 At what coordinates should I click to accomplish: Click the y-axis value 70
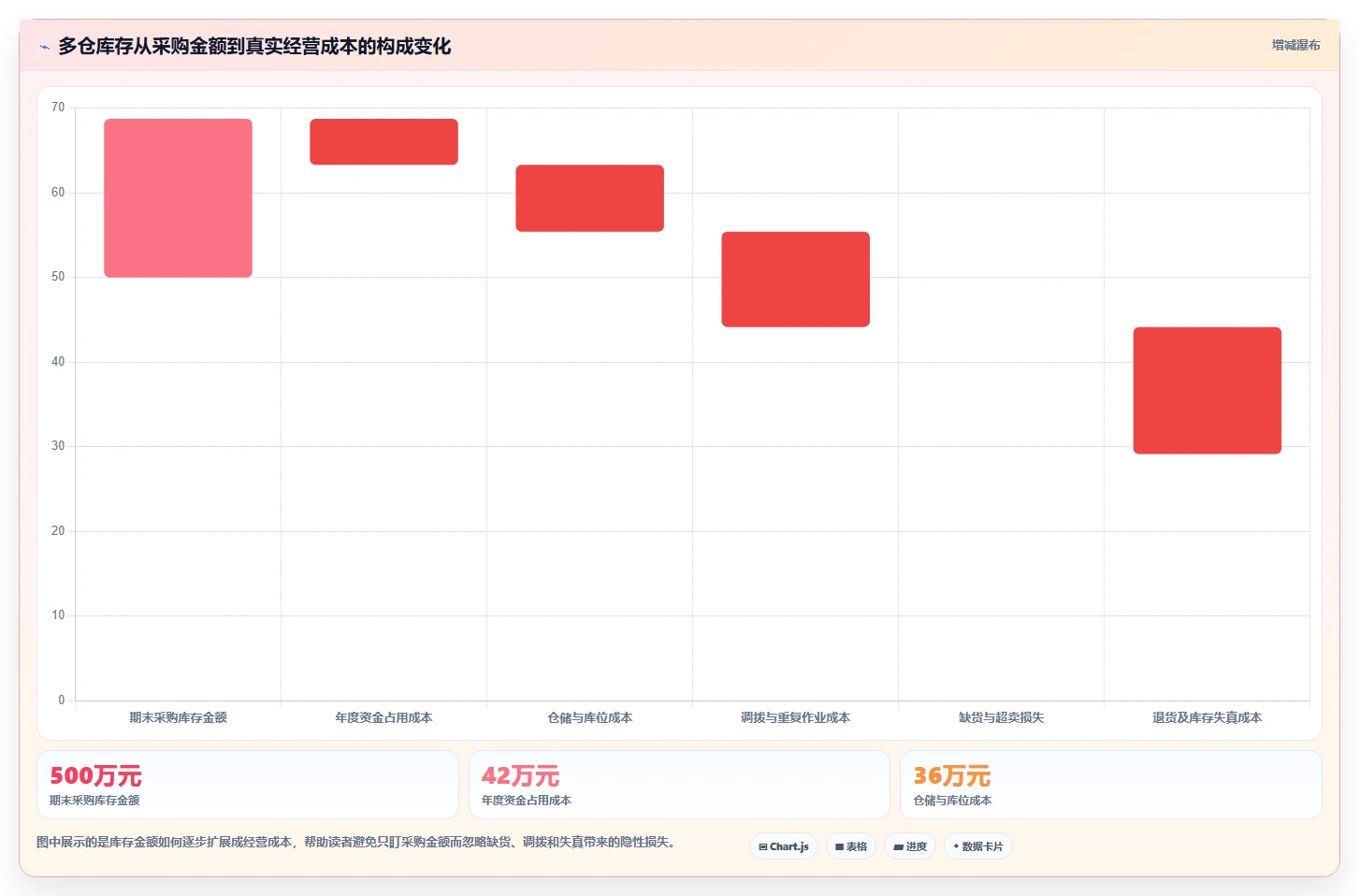(58, 108)
